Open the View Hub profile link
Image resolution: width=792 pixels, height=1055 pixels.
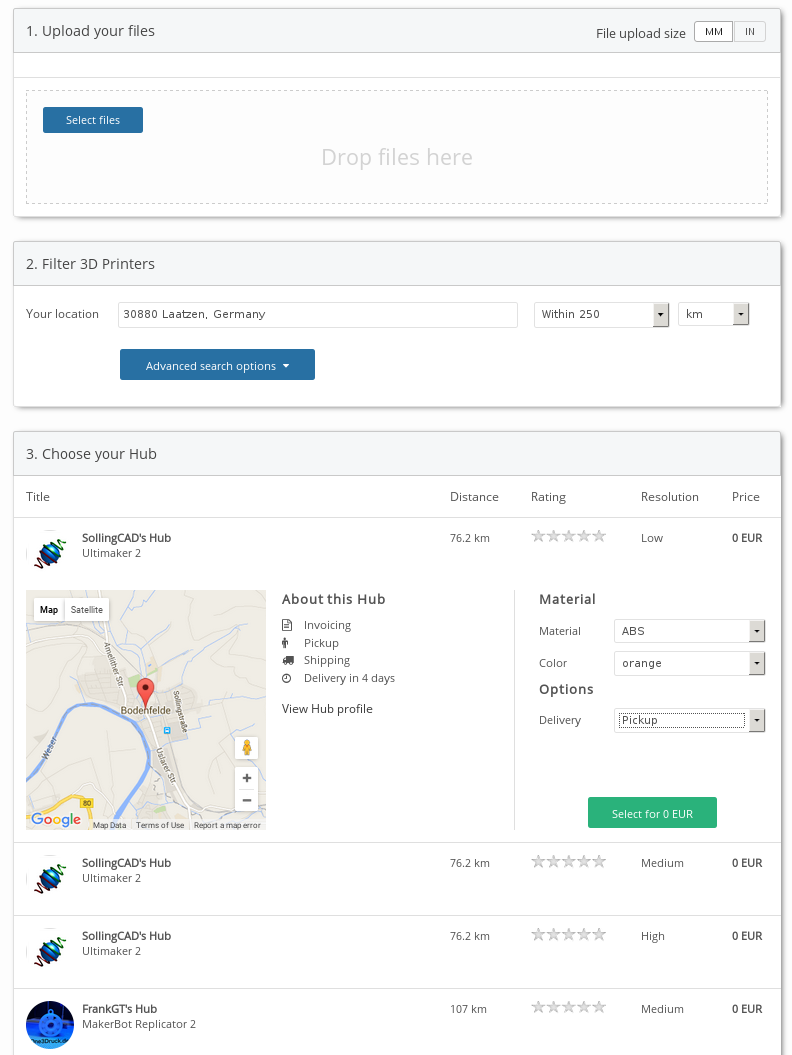pyautogui.click(x=327, y=709)
